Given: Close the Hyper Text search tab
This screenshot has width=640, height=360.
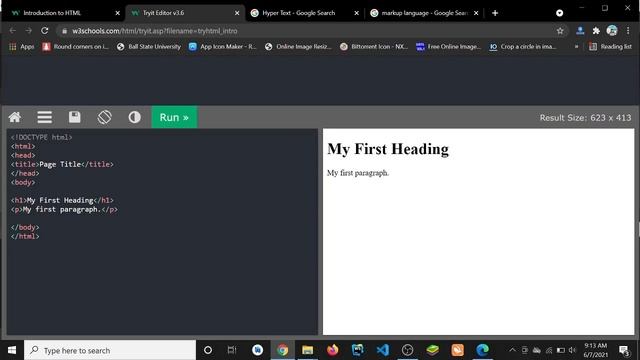Looking at the screenshot, I should coord(356,13).
